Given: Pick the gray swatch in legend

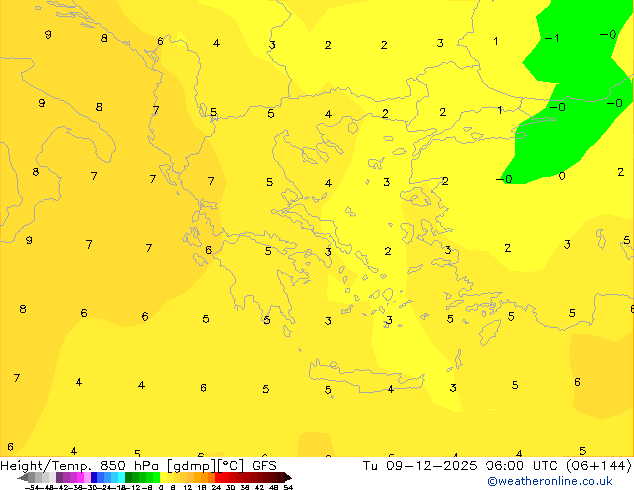Looking at the screenshot, I should (x=32, y=477).
